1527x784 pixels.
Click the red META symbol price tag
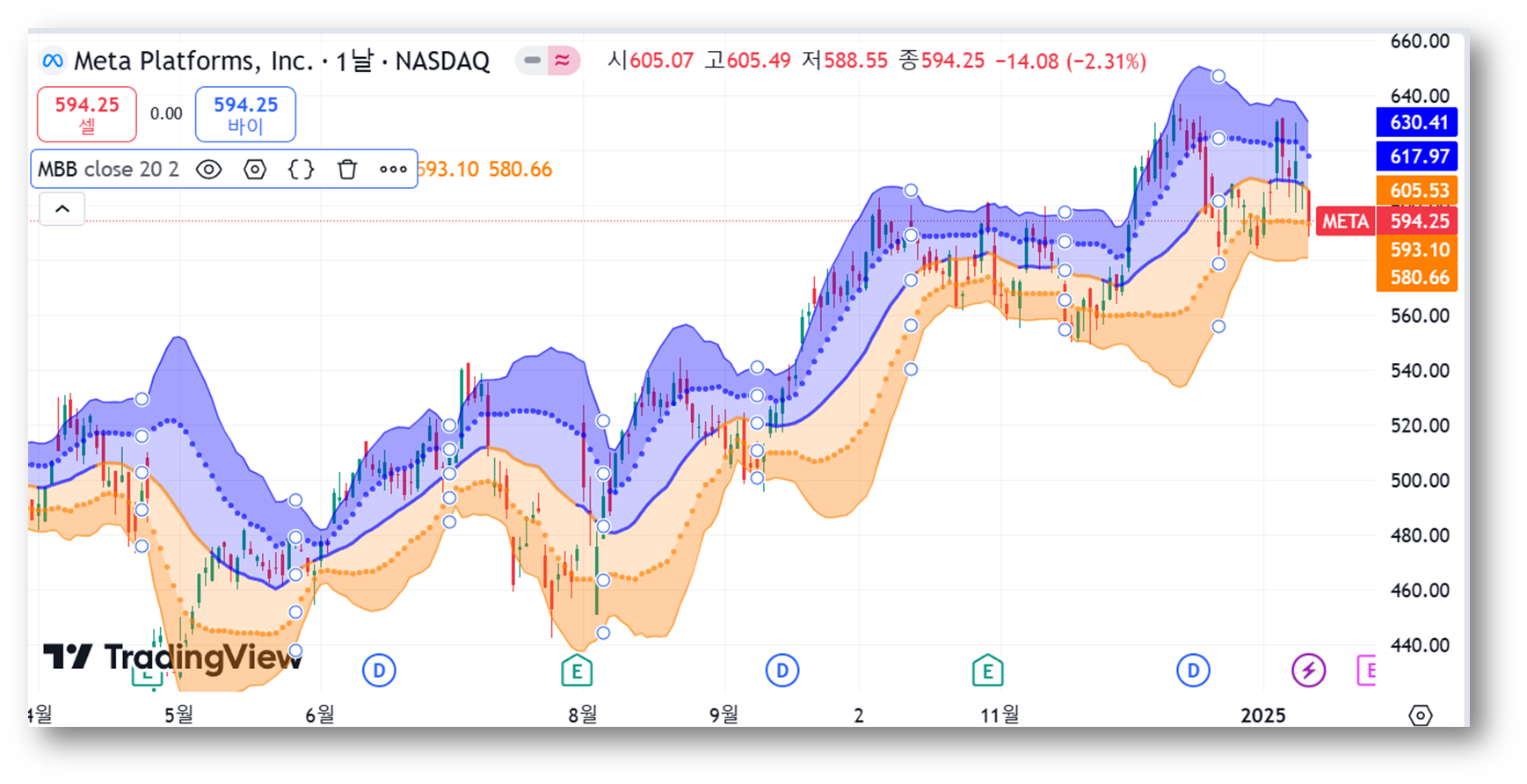click(x=1345, y=221)
